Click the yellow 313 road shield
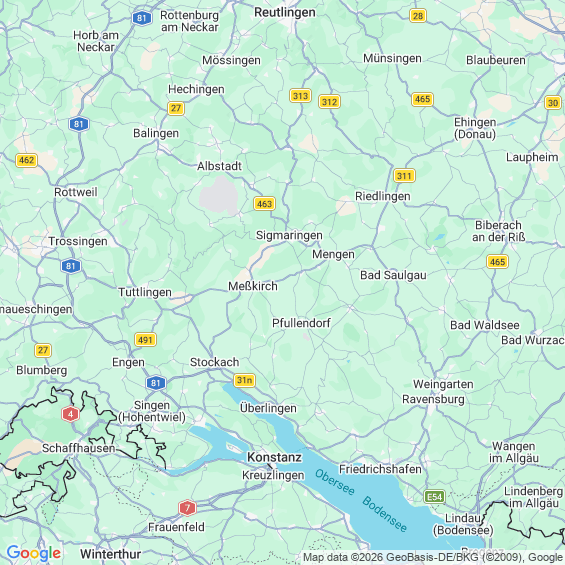 click(x=300, y=96)
